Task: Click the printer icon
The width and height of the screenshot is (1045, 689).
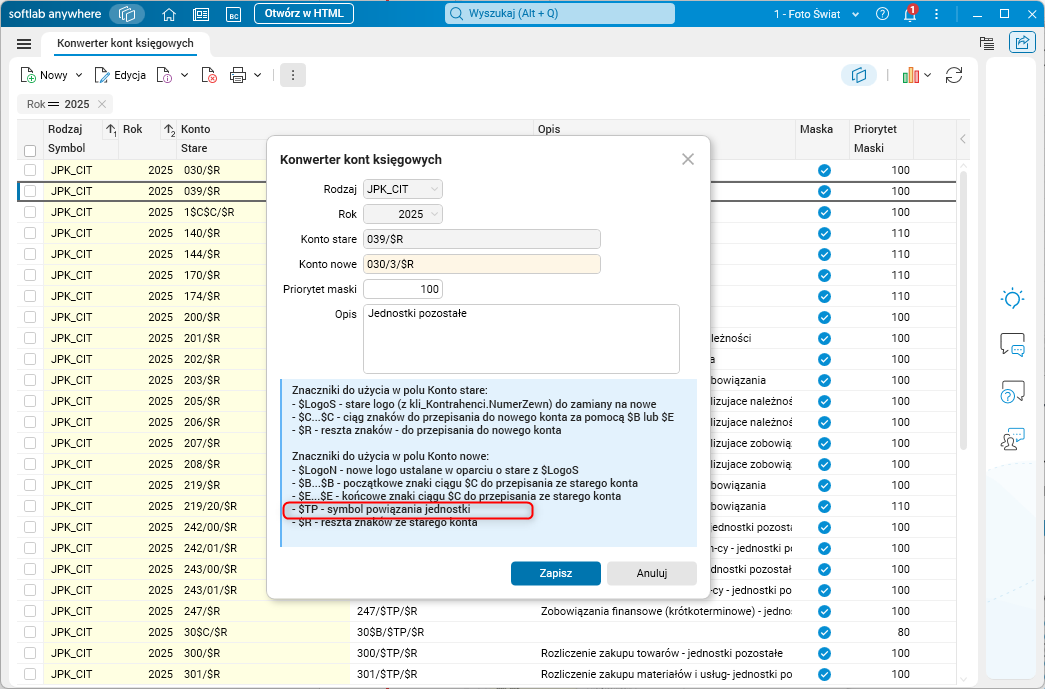Action: coord(238,75)
